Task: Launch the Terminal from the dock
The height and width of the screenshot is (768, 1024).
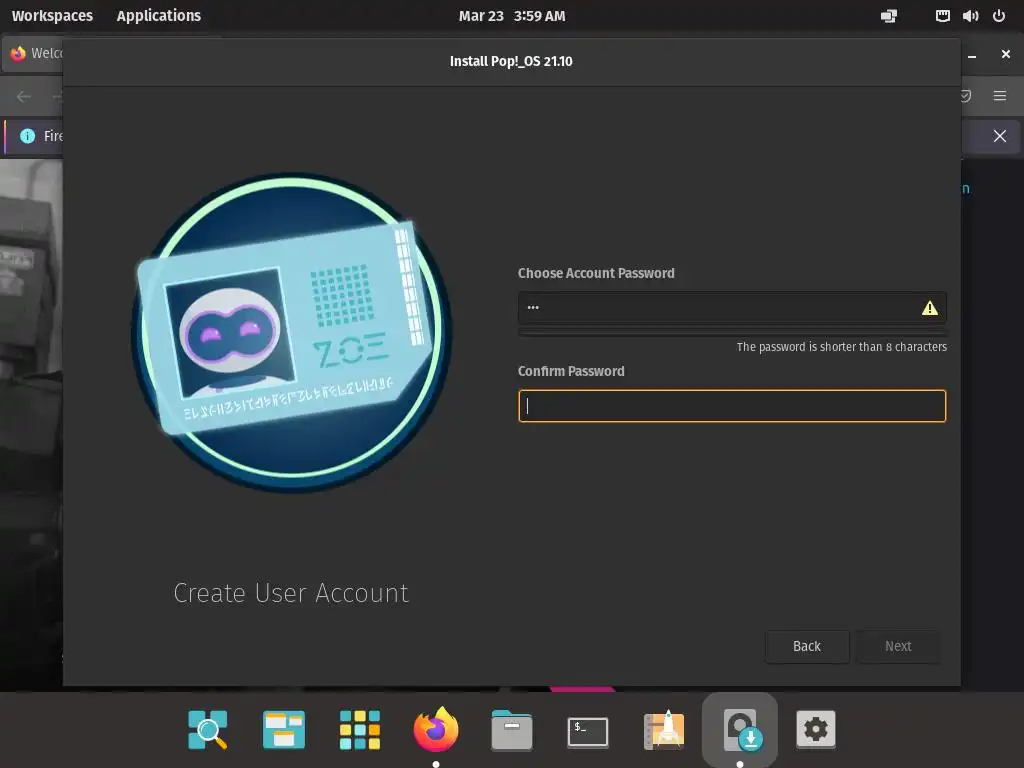Action: (588, 731)
